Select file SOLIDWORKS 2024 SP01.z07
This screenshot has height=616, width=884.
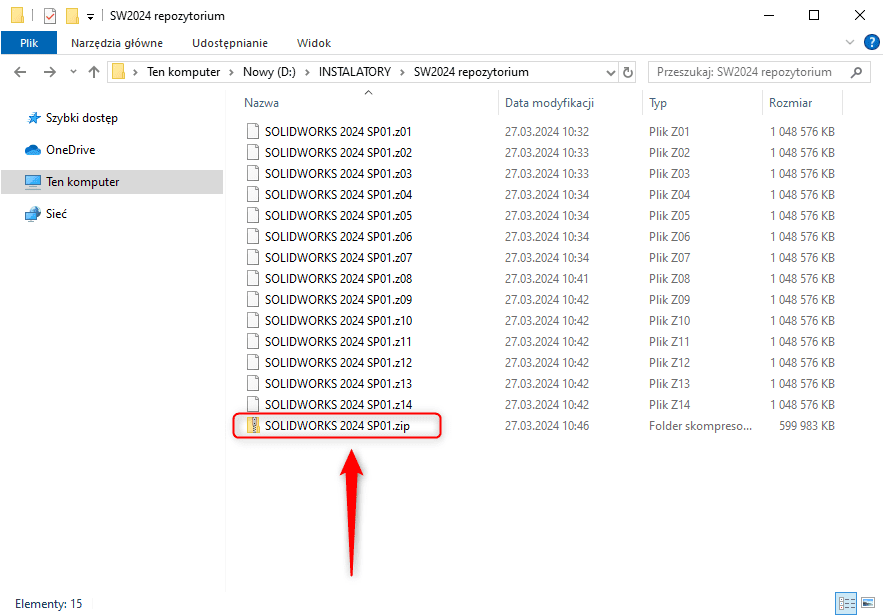338,258
